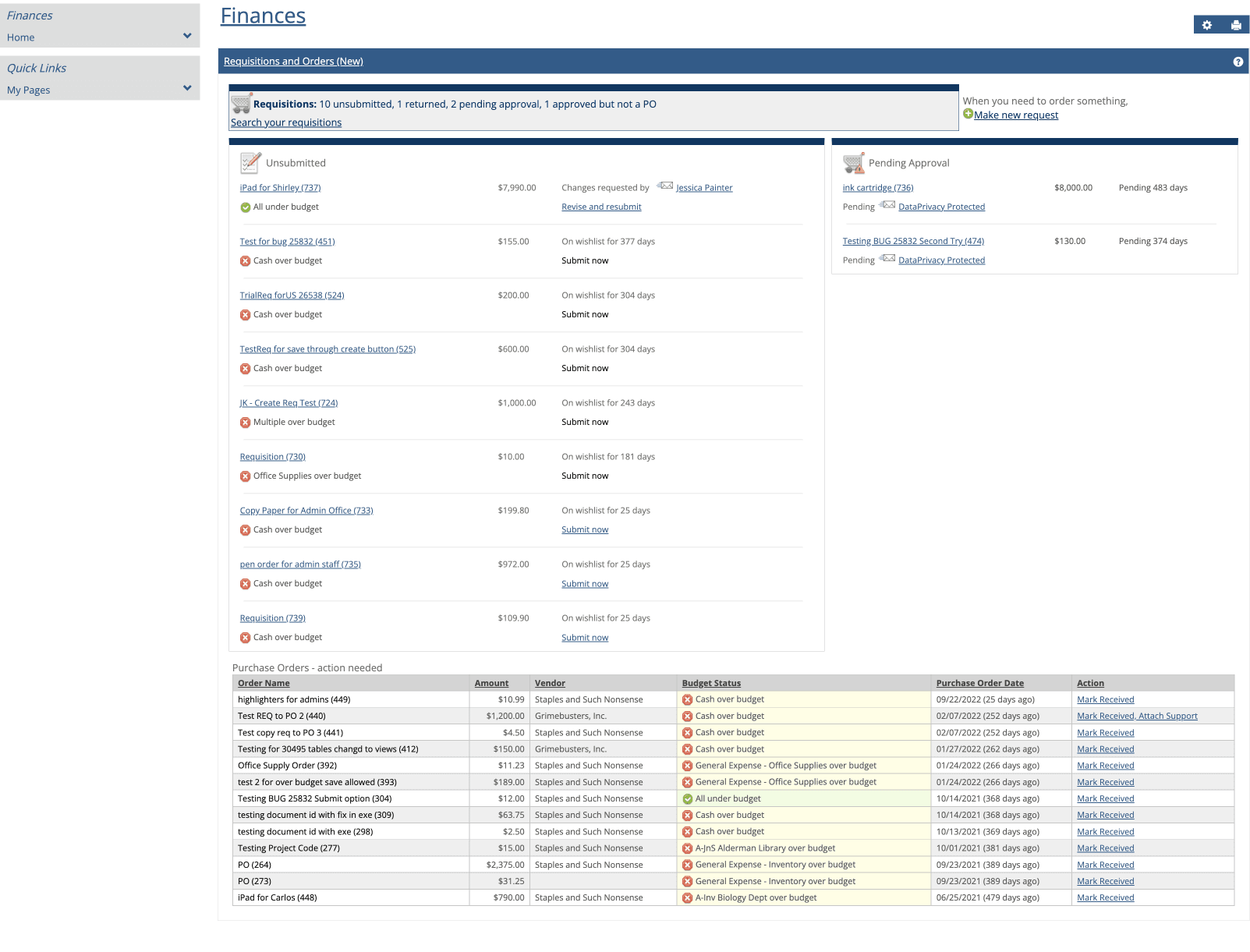This screenshot has width=1250, height=952.
Task: Click Revise and resubmit link
Action: tap(601, 207)
